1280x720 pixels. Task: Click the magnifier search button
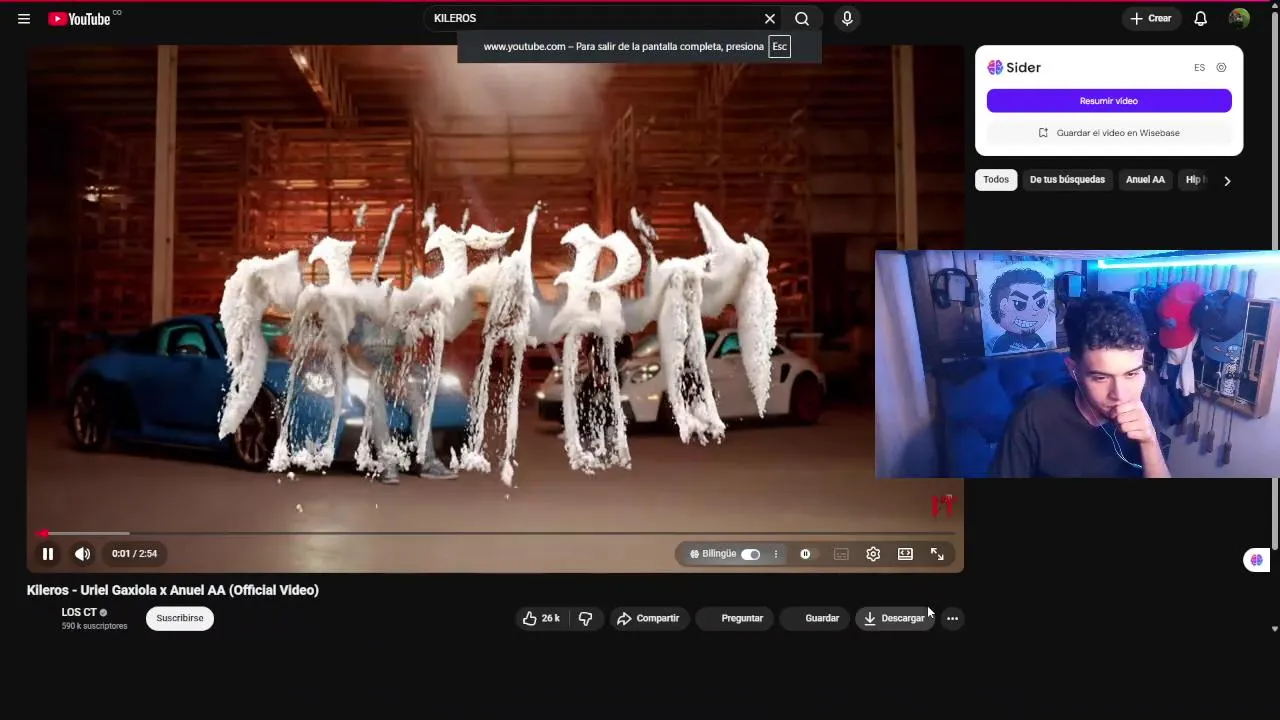[x=802, y=18]
